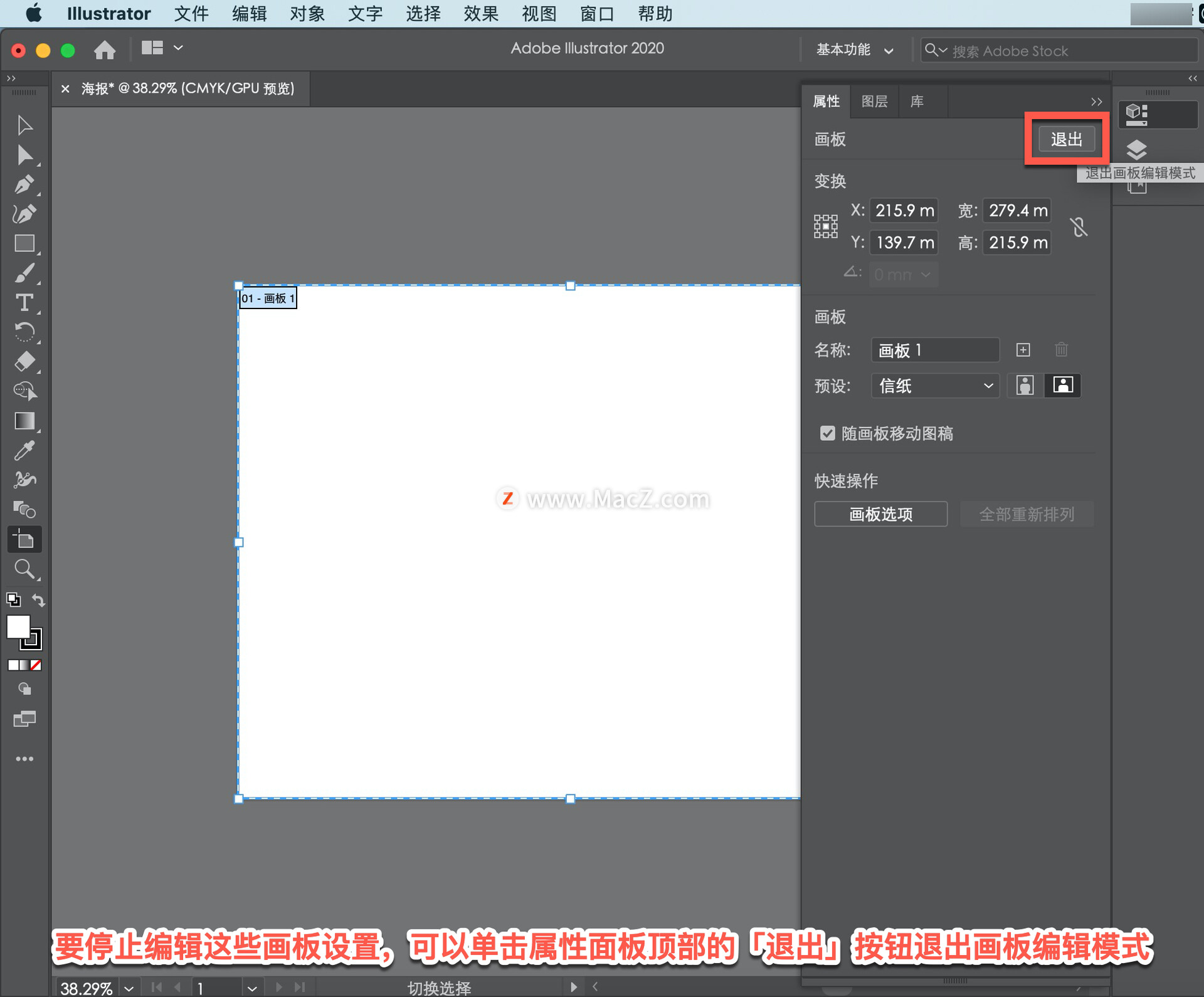Toggle Move Artwork with Artboard checkbox

click(x=827, y=433)
